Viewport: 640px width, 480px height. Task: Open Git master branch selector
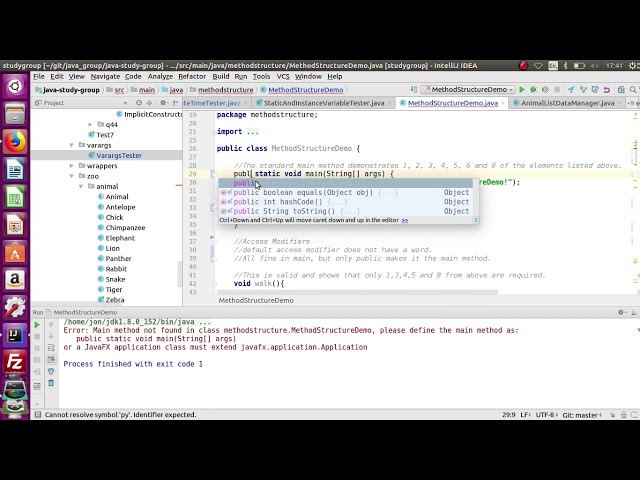click(x=582, y=415)
